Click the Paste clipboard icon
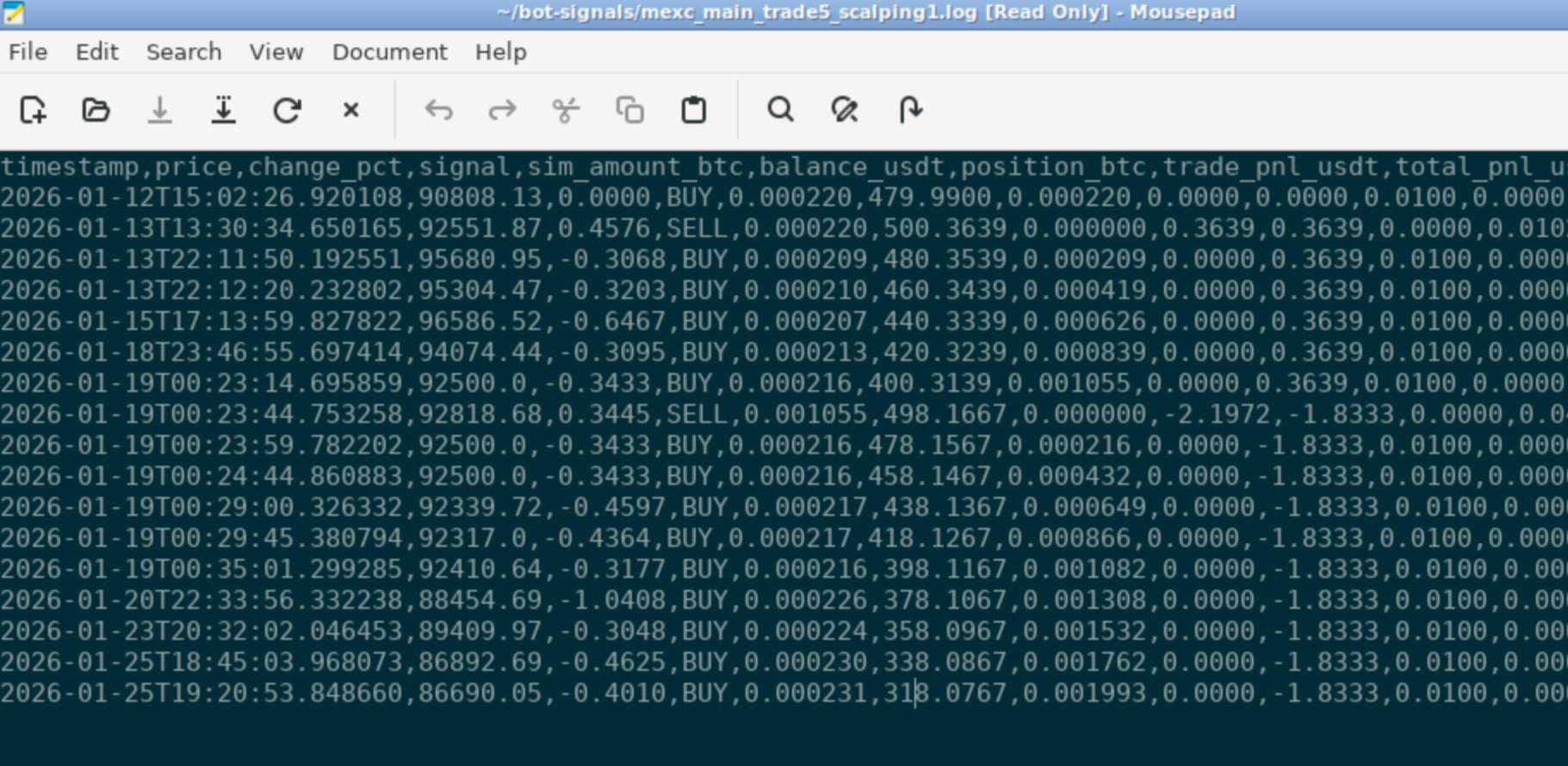1568x766 pixels. click(693, 110)
